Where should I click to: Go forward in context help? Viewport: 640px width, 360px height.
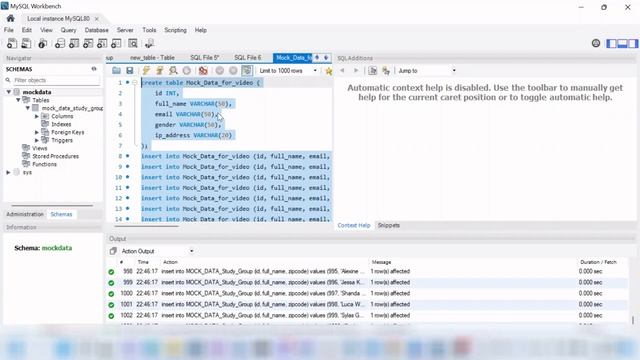coord(356,71)
